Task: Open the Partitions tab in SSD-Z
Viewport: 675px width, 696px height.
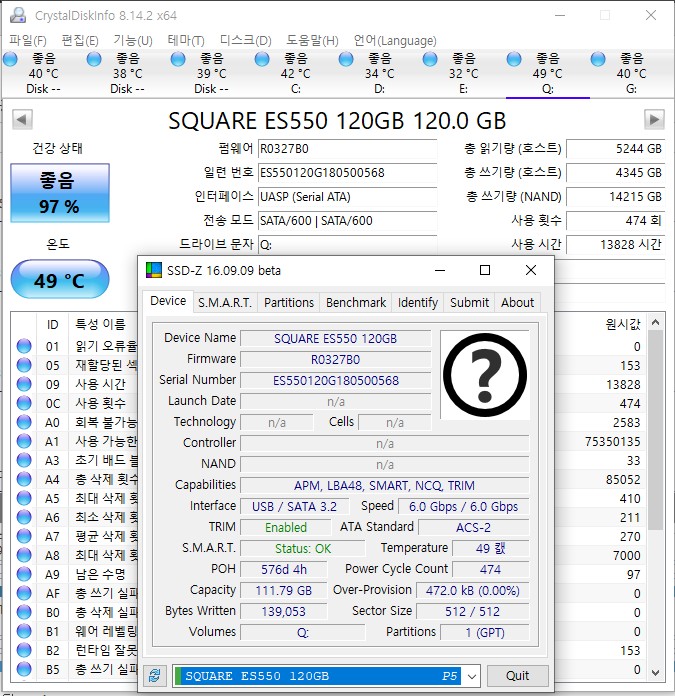Action: (x=289, y=303)
